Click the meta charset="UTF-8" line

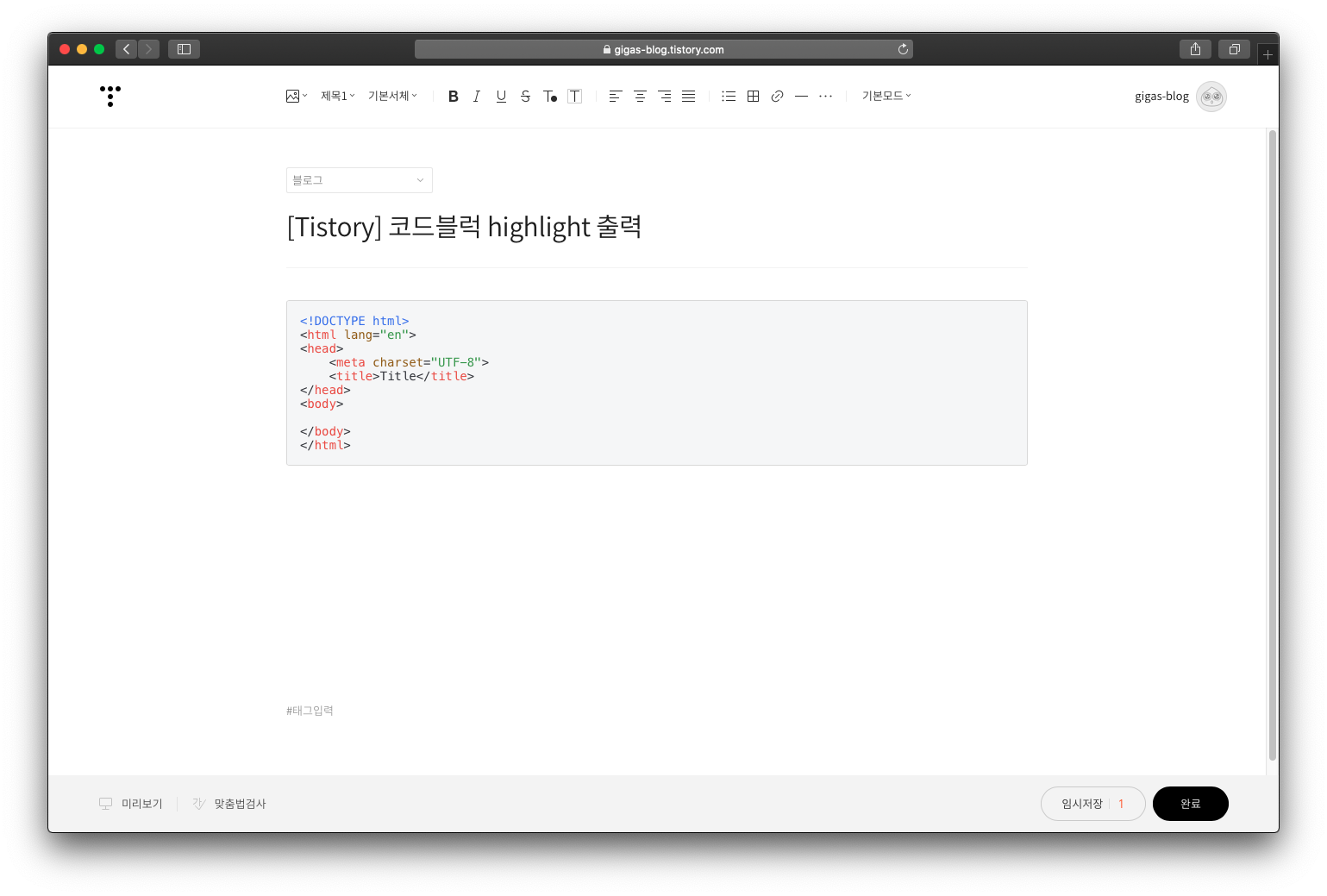coord(409,362)
